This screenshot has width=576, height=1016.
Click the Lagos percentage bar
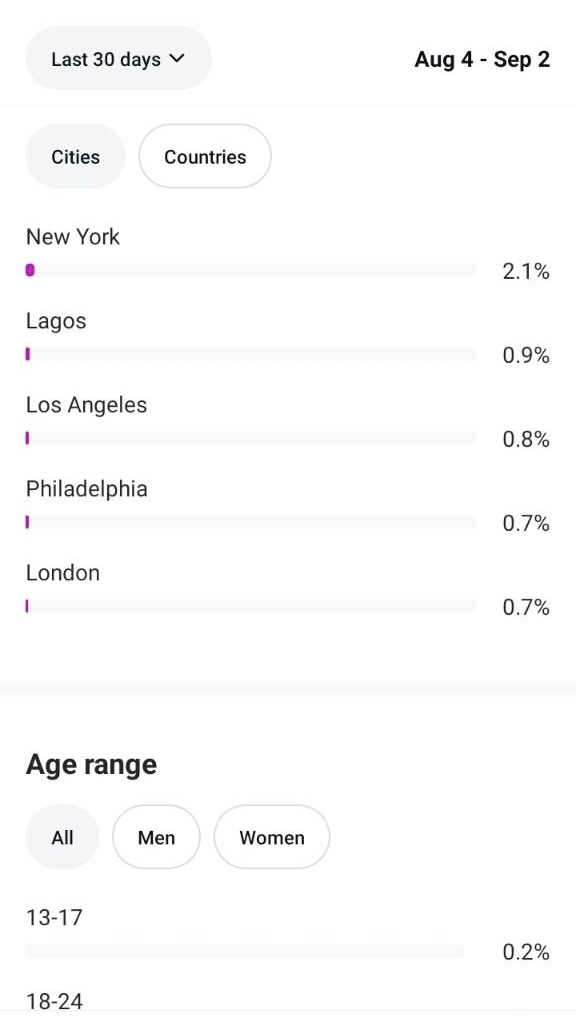coord(251,354)
